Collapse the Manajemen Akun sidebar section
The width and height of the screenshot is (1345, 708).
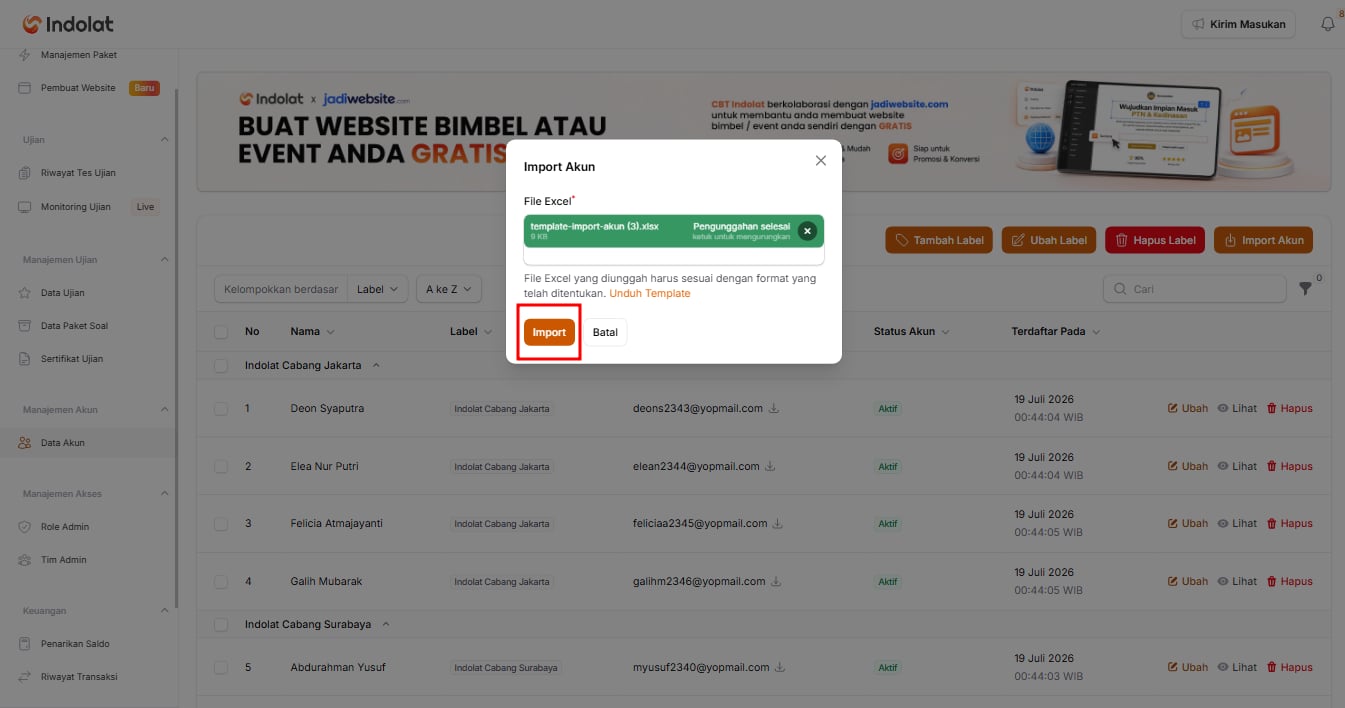click(165, 409)
